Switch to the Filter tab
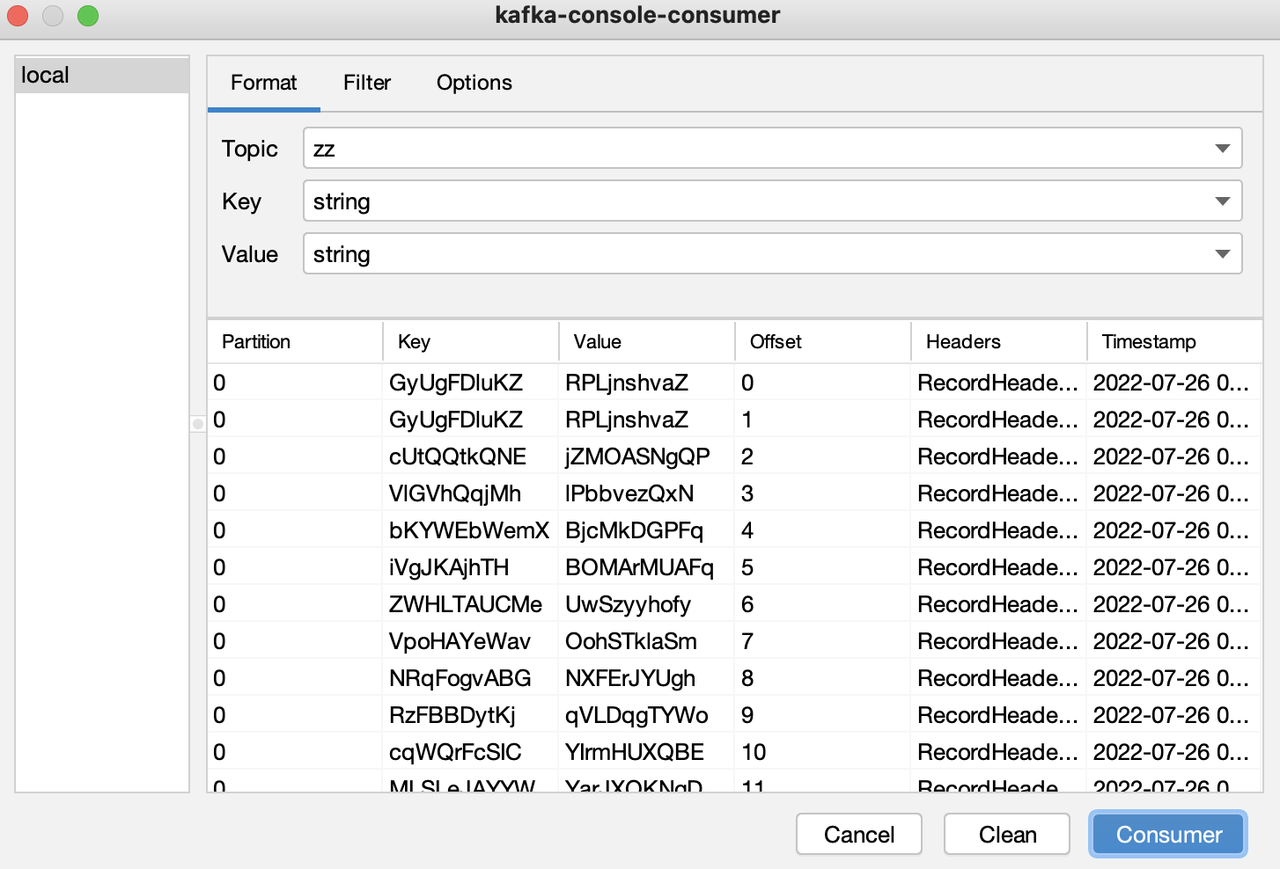Viewport: 1280px width, 869px height. click(366, 83)
